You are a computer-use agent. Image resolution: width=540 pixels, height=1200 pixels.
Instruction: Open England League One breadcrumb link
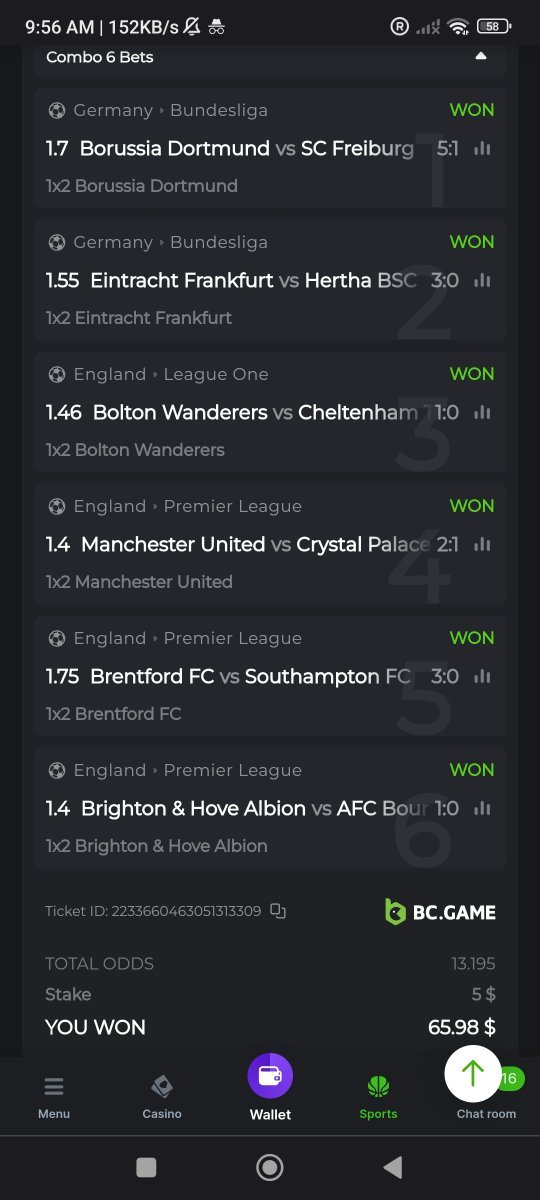coord(171,374)
